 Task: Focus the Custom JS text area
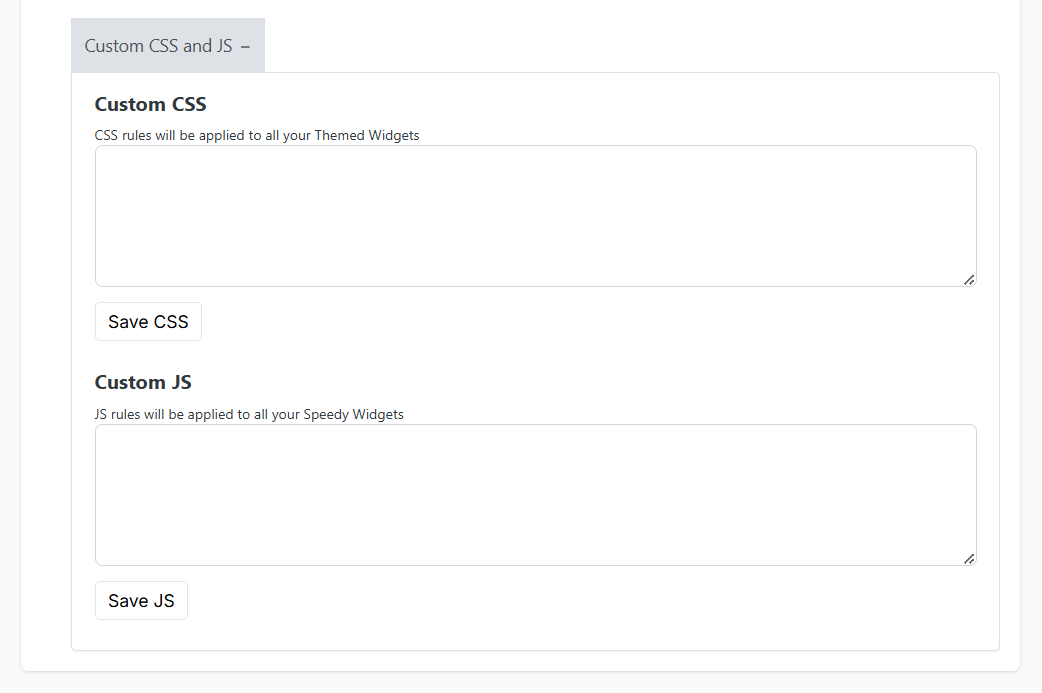535,495
